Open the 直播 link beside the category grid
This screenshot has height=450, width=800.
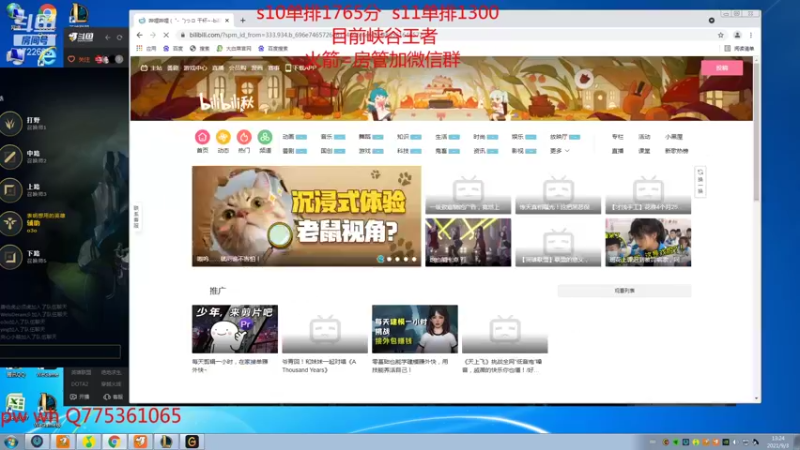[617, 151]
